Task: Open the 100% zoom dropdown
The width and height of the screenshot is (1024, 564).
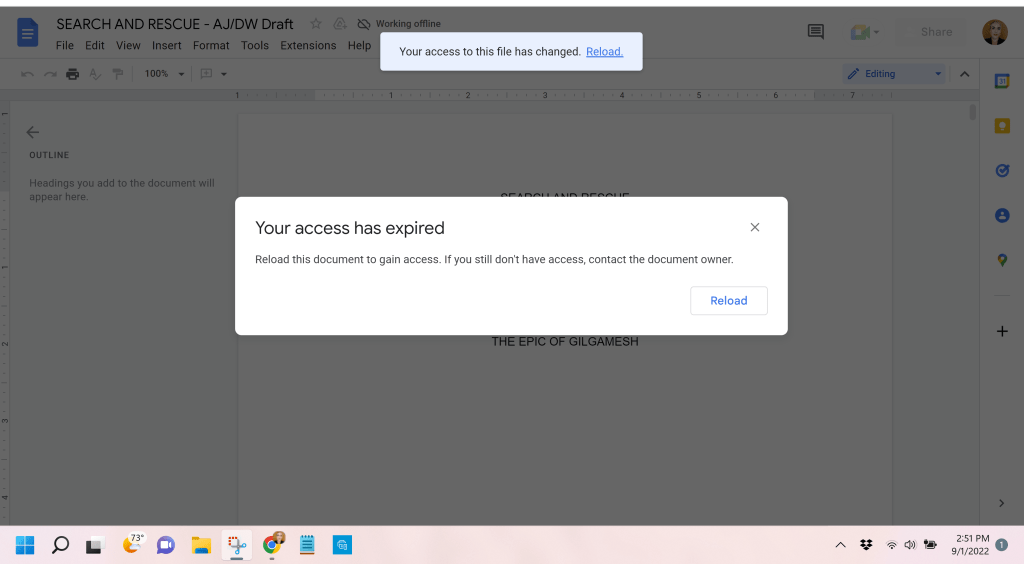Action: (x=165, y=74)
